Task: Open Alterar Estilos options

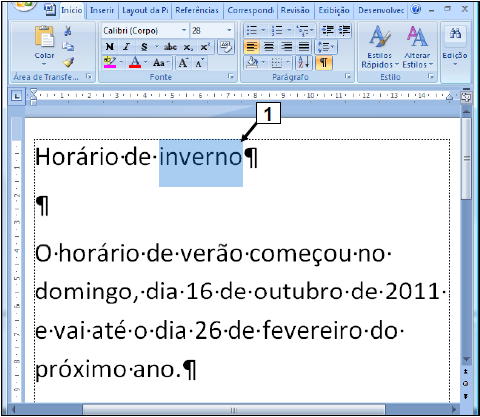Action: point(417,47)
